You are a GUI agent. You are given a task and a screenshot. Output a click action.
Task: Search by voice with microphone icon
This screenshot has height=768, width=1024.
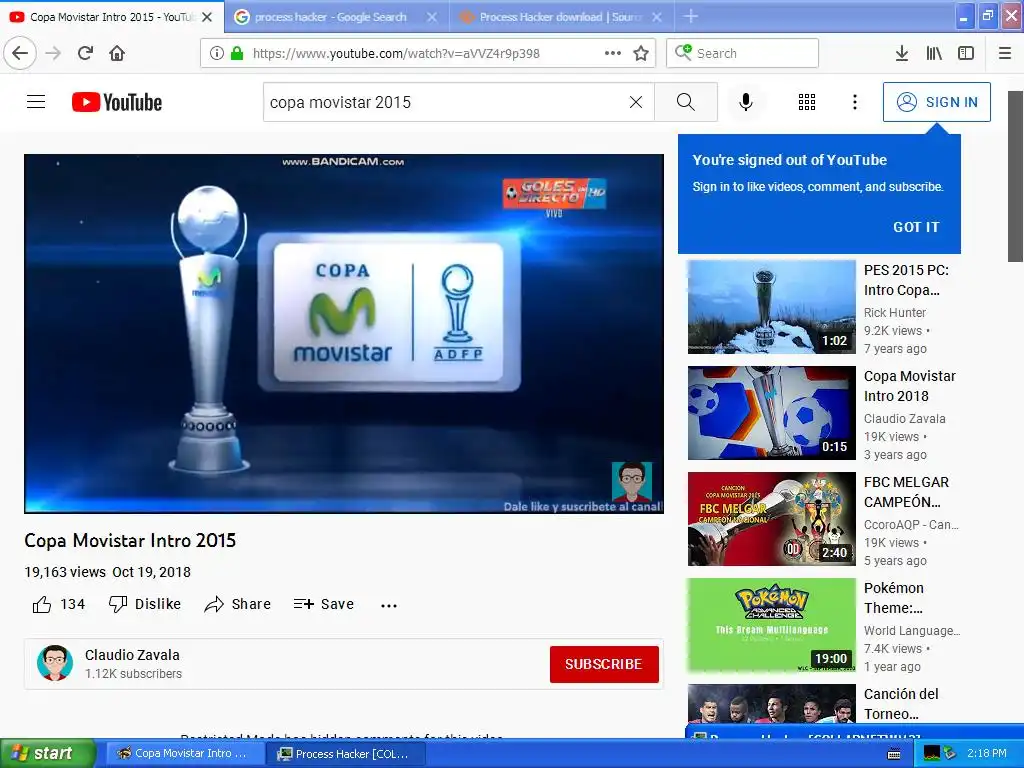tap(746, 102)
